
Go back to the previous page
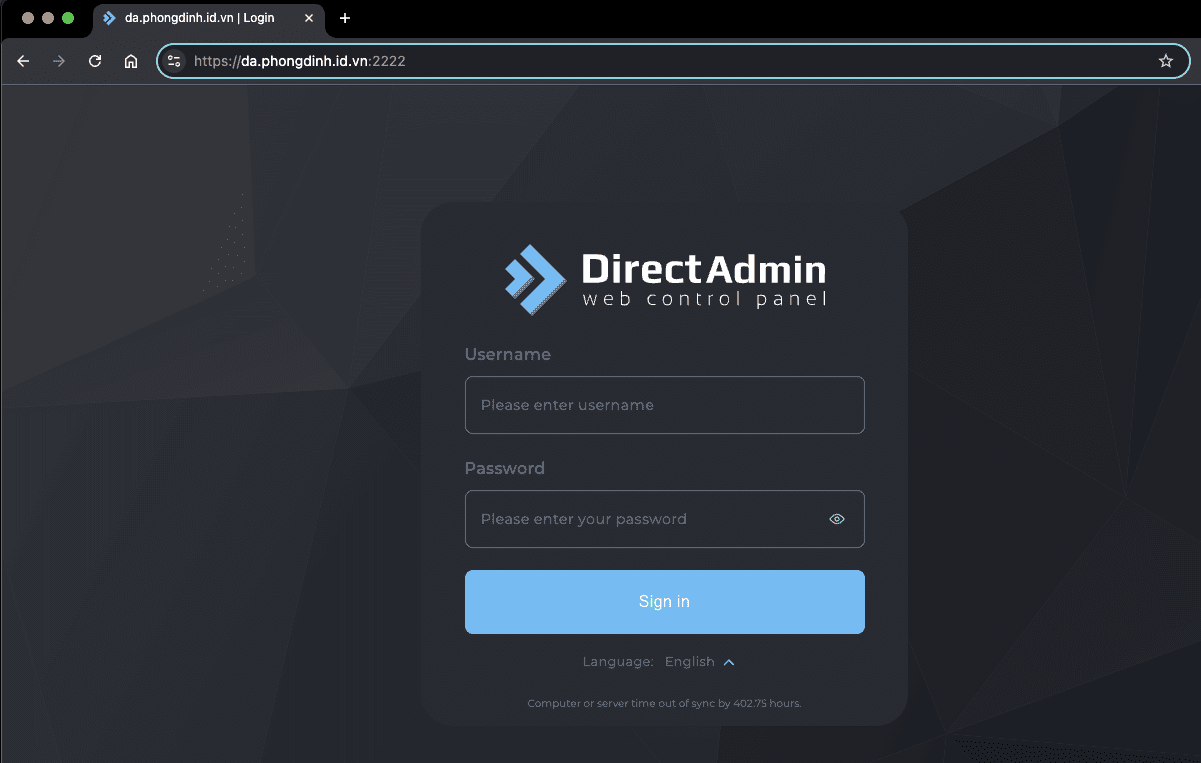[23, 61]
